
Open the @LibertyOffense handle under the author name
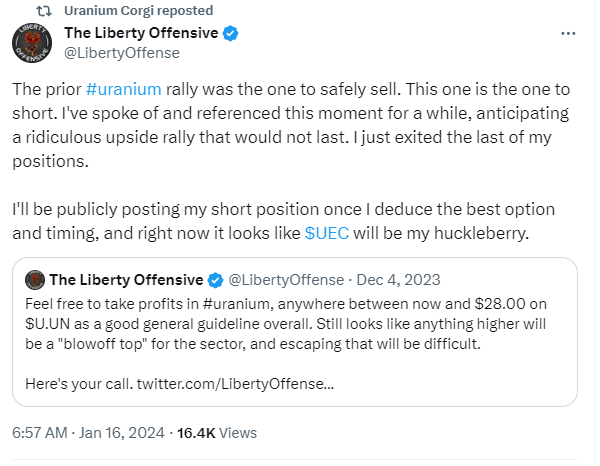coord(122,53)
